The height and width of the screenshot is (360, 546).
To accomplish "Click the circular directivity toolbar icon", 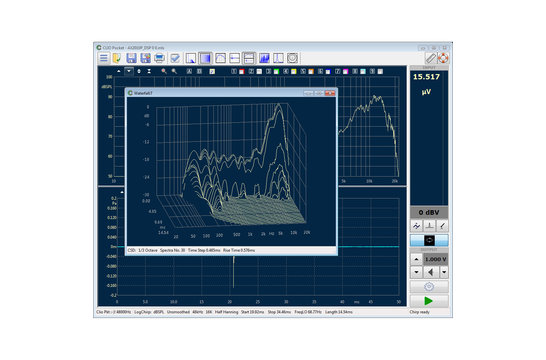I will coord(292,58).
